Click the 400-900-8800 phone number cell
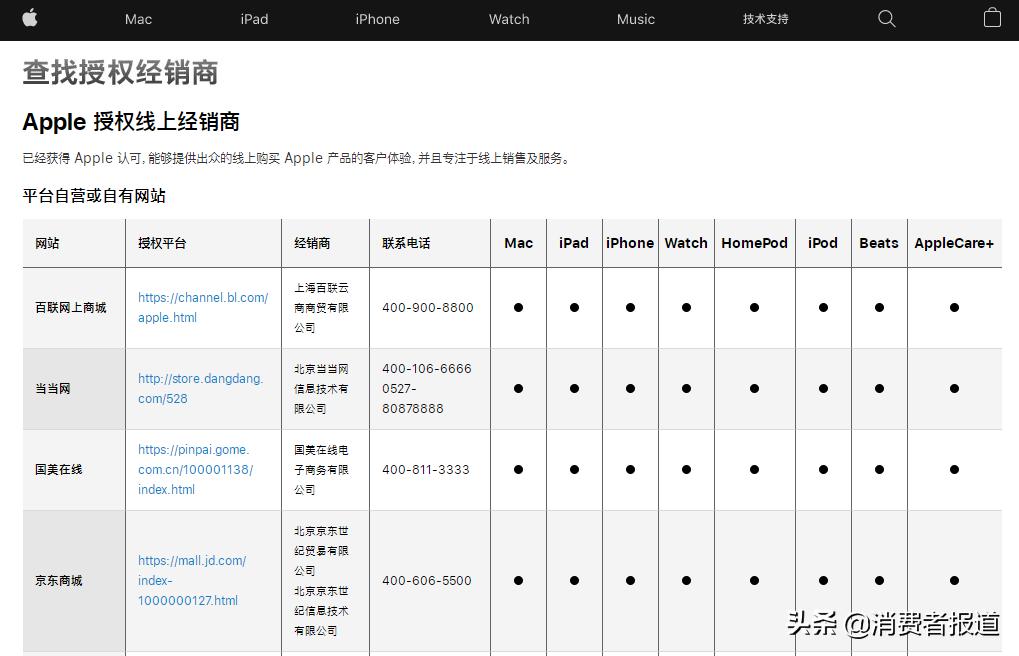Viewport: 1019px width, 656px height. 427,307
